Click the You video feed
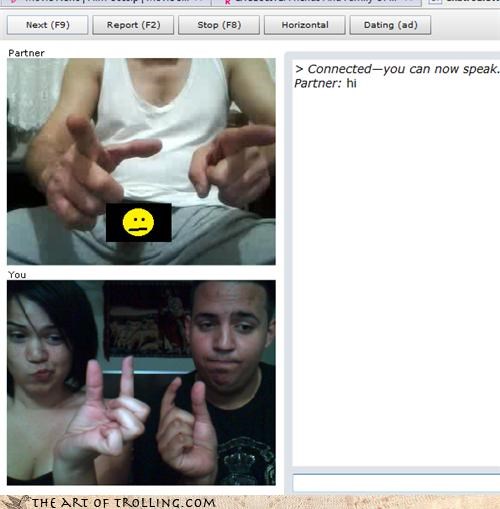The height and width of the screenshot is (509, 500). [141, 383]
